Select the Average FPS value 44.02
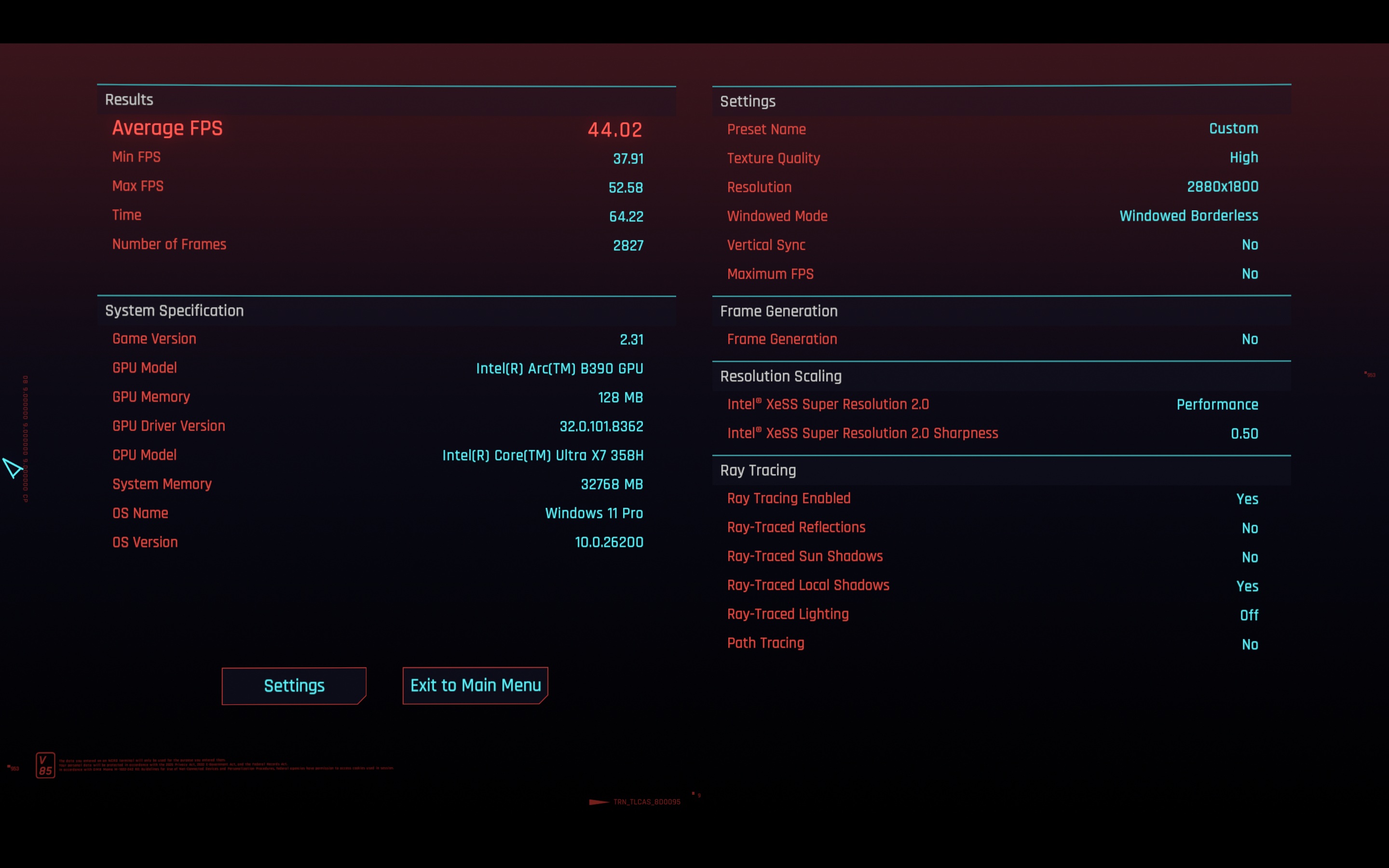 coord(614,130)
